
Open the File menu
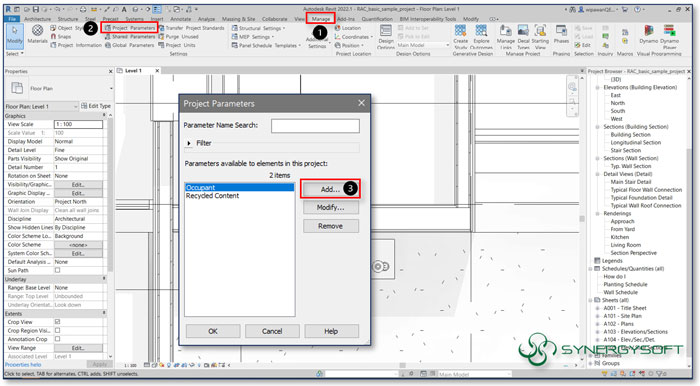point(12,19)
